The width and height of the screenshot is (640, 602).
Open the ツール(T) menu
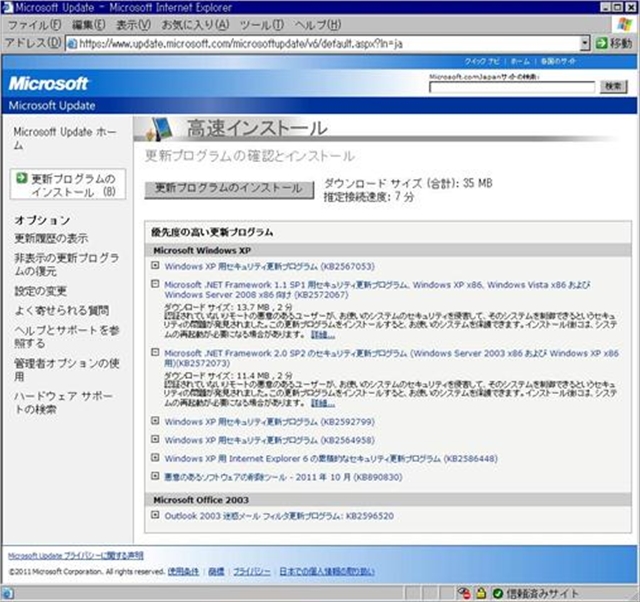point(261,25)
